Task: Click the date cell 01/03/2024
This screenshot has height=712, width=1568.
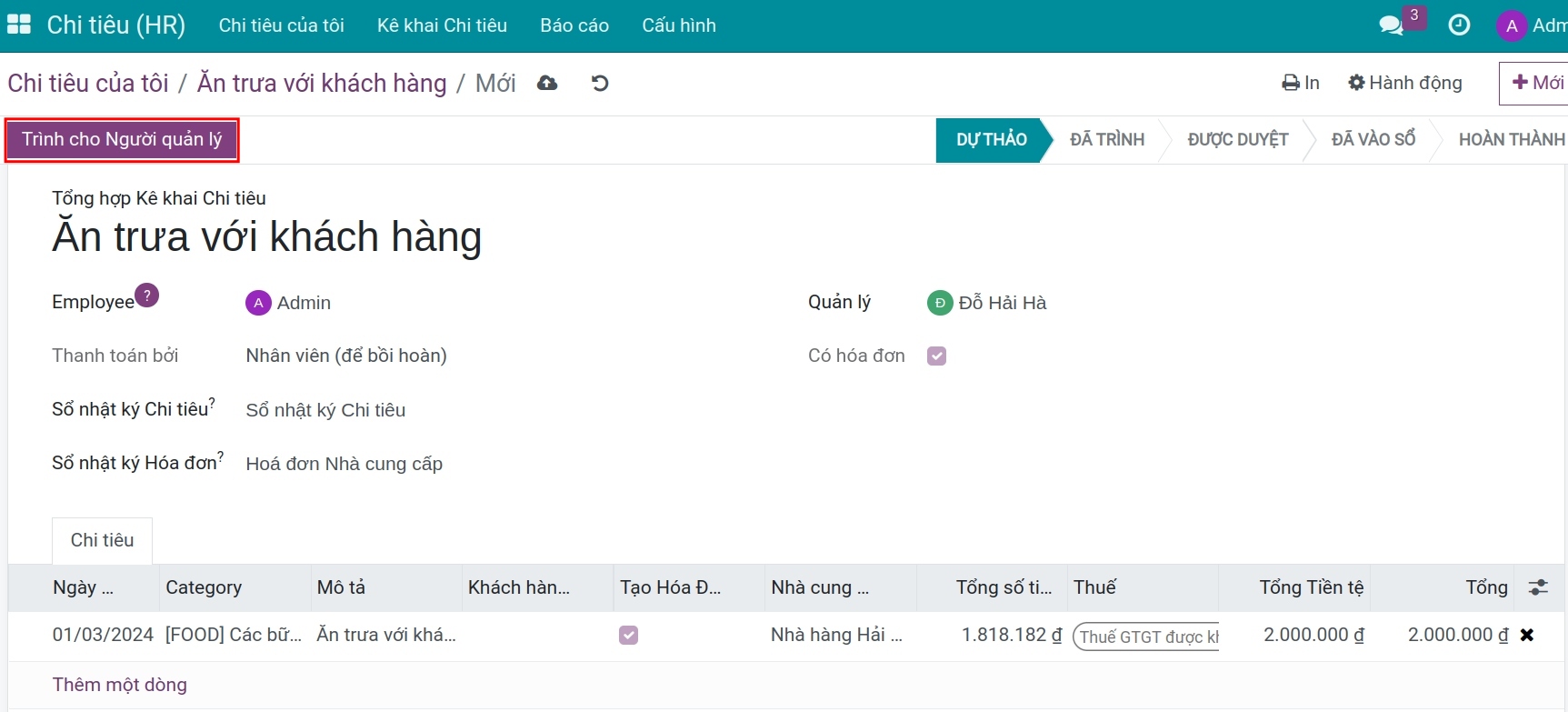Action: click(x=103, y=635)
